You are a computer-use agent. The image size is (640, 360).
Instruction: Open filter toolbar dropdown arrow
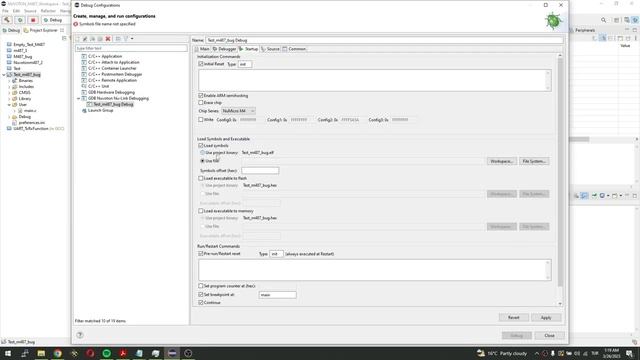[132, 39]
